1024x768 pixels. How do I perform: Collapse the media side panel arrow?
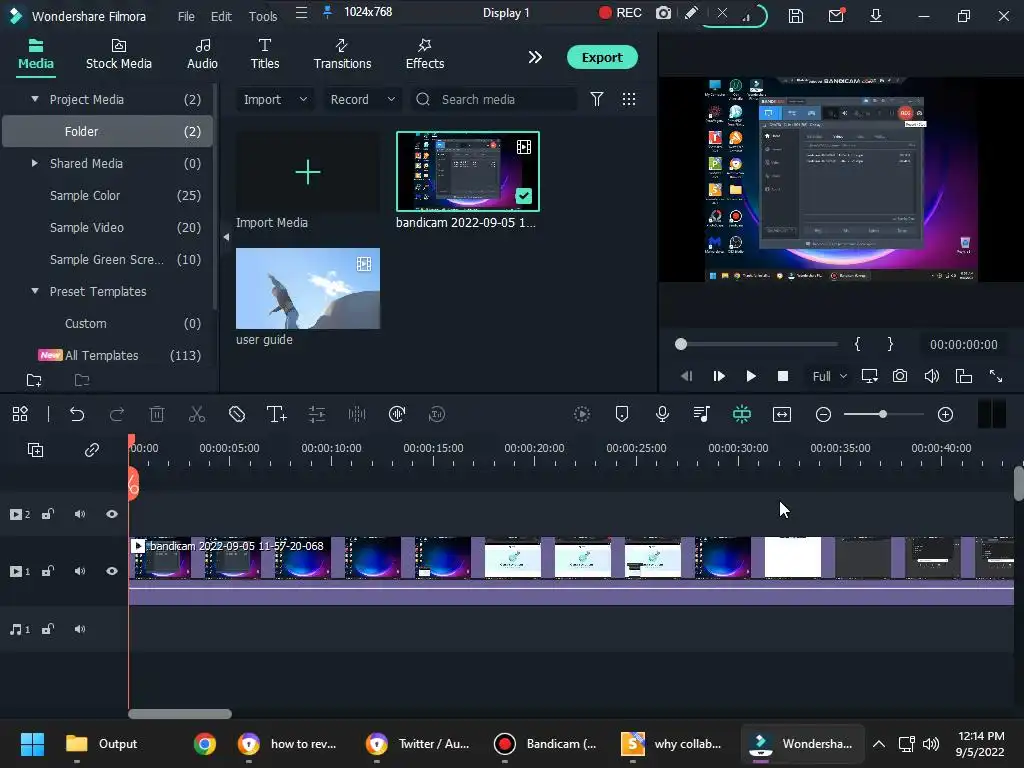click(x=226, y=237)
